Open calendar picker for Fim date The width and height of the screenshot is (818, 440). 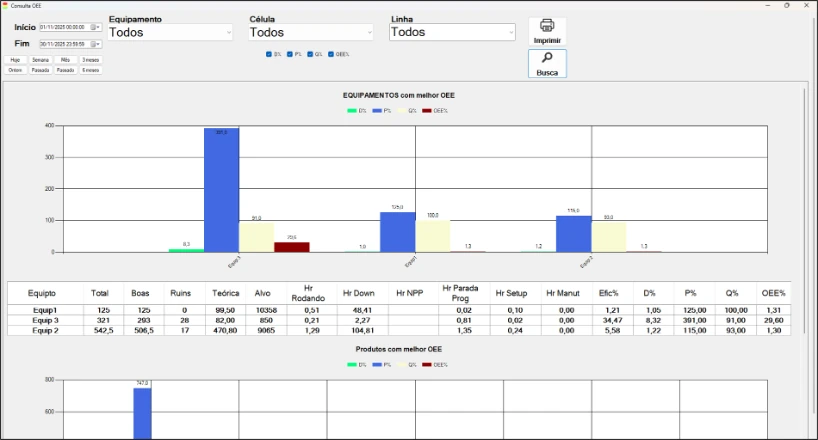point(94,44)
